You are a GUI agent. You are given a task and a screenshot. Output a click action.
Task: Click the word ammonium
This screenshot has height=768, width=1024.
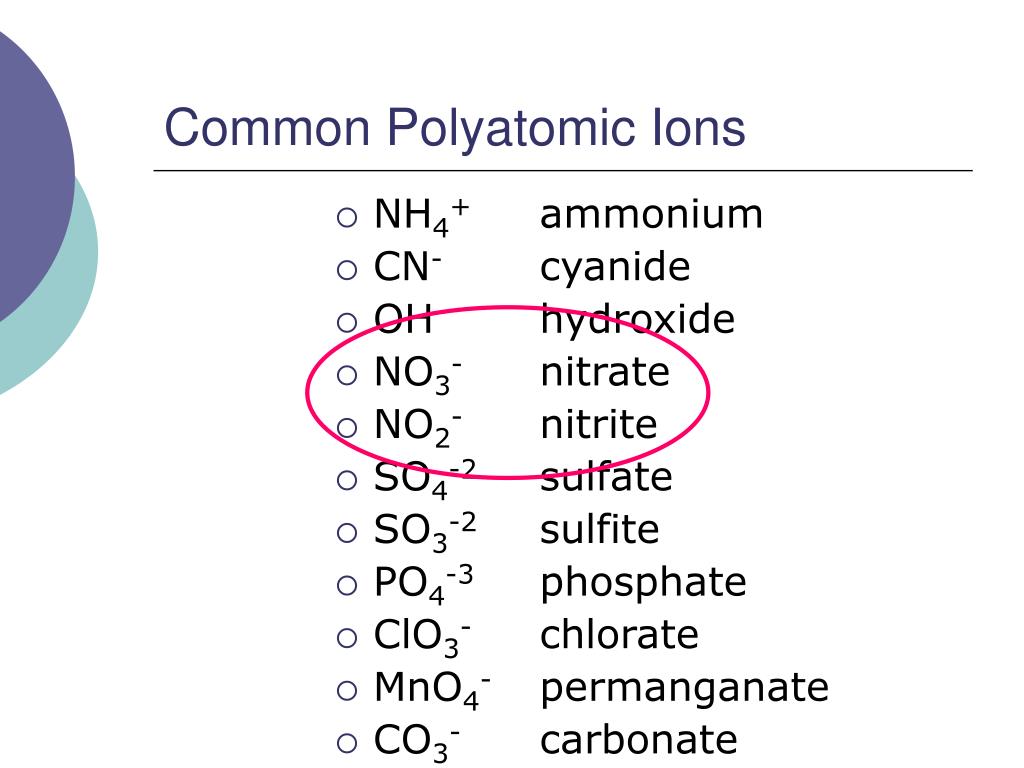[651, 214]
